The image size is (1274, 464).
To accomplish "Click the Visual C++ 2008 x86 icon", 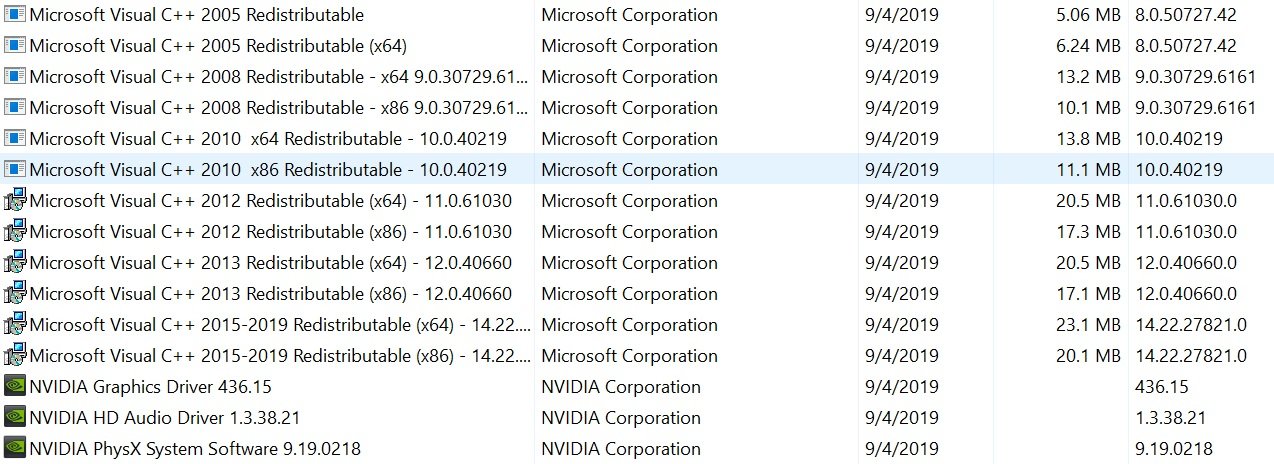I will pos(15,108).
